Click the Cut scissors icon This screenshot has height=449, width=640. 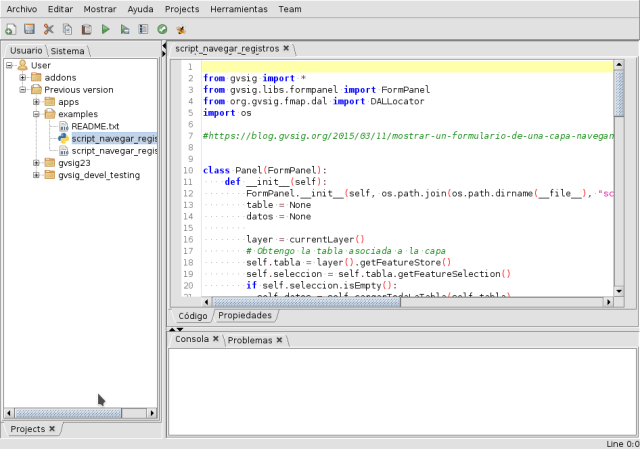[x=48, y=30]
